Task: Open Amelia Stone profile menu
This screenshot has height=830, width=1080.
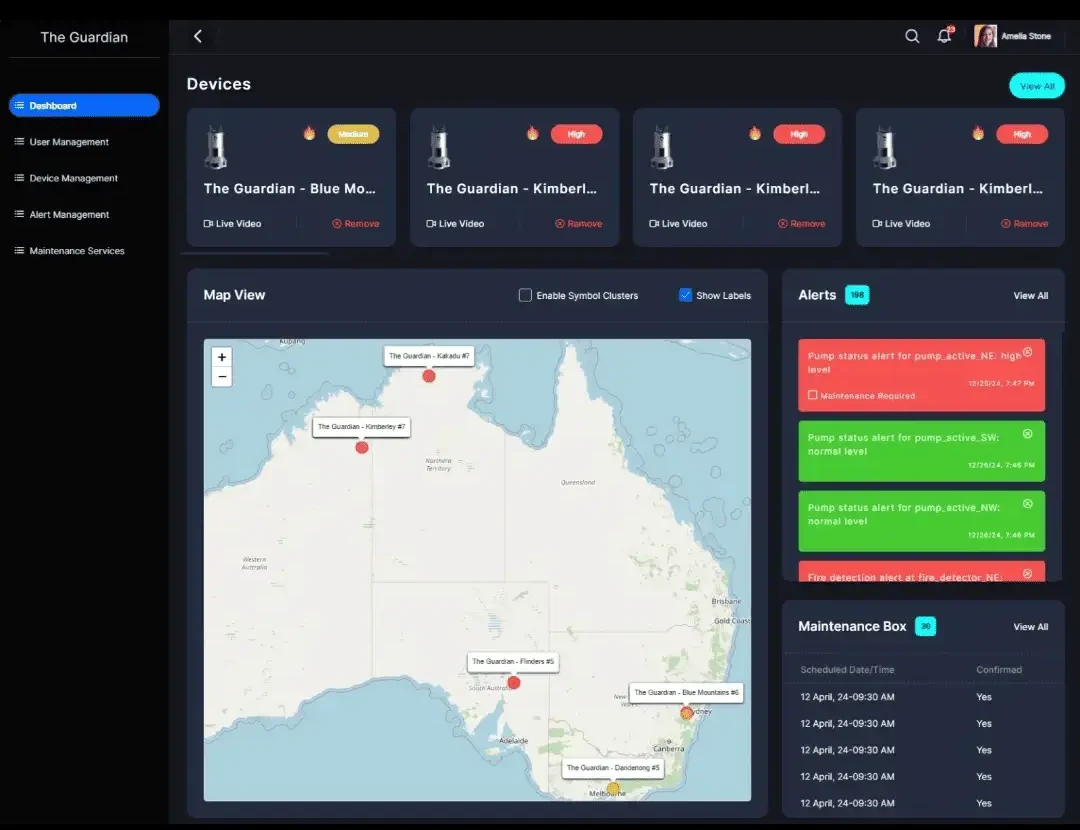Action: pos(1012,36)
